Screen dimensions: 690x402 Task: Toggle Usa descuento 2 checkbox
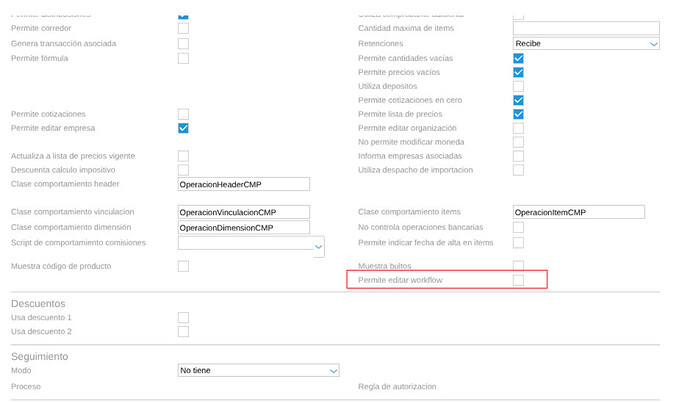click(x=183, y=331)
